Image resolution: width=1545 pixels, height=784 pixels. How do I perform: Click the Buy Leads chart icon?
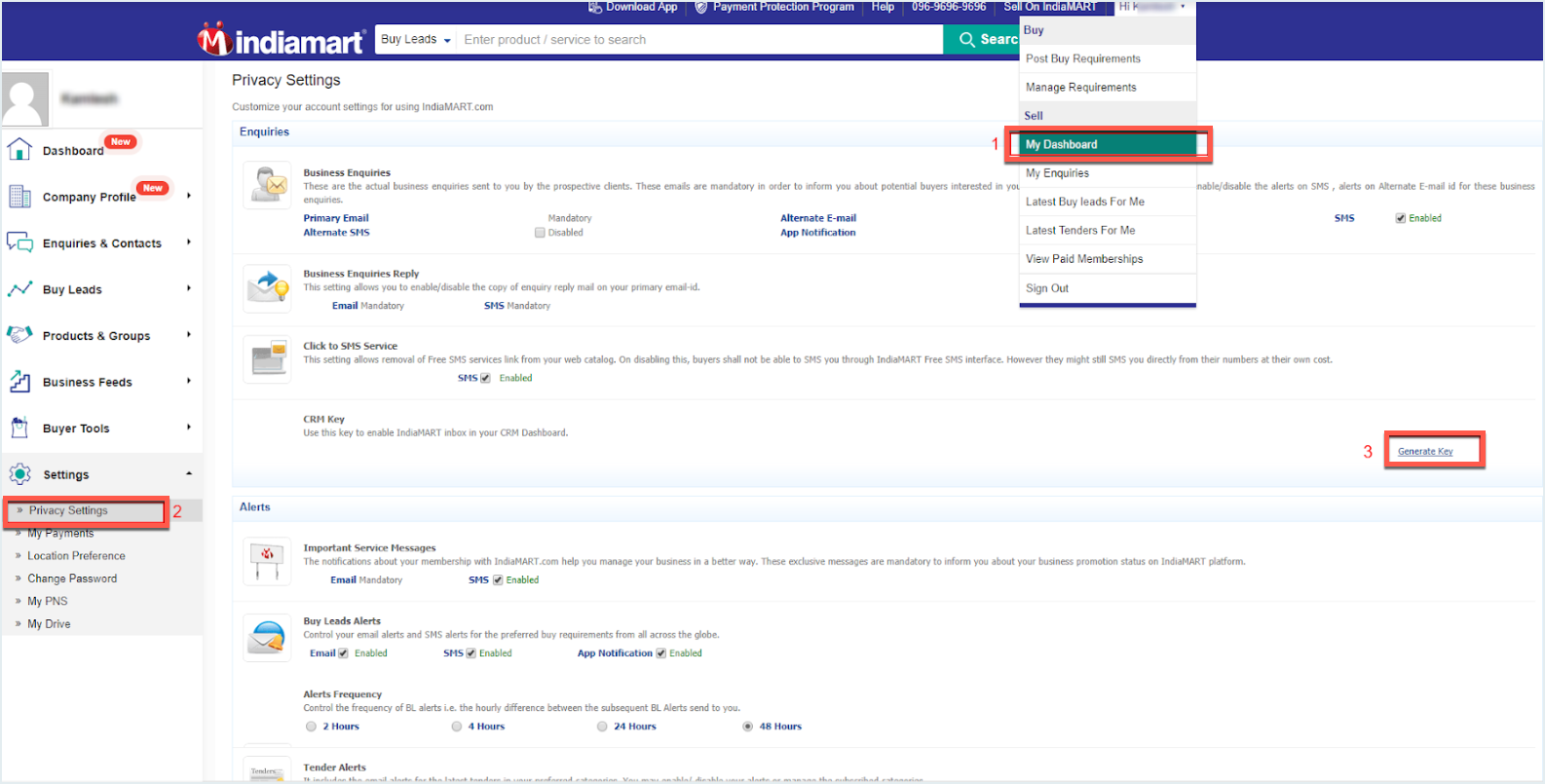19,289
